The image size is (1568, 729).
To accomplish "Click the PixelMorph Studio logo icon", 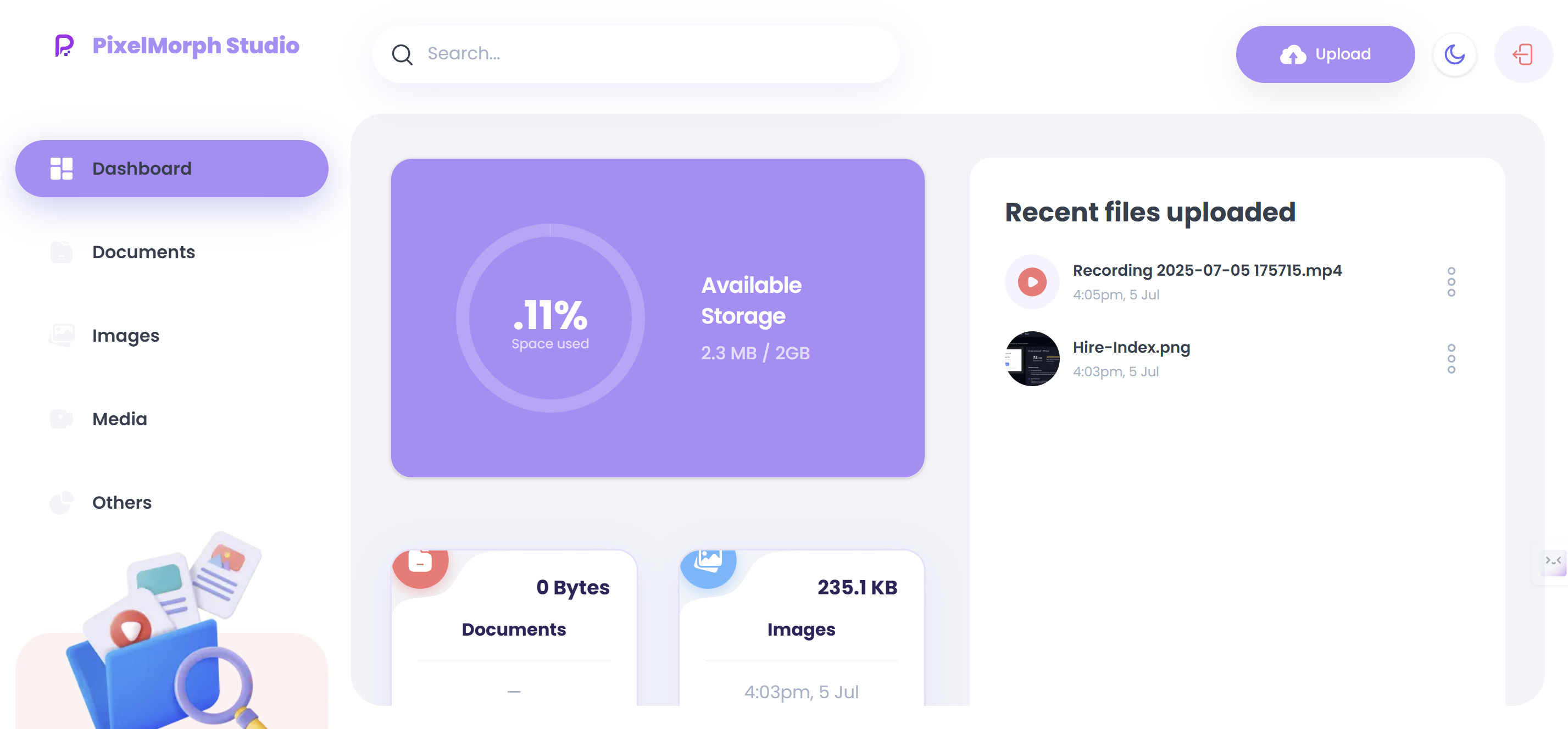I will 64,46.
